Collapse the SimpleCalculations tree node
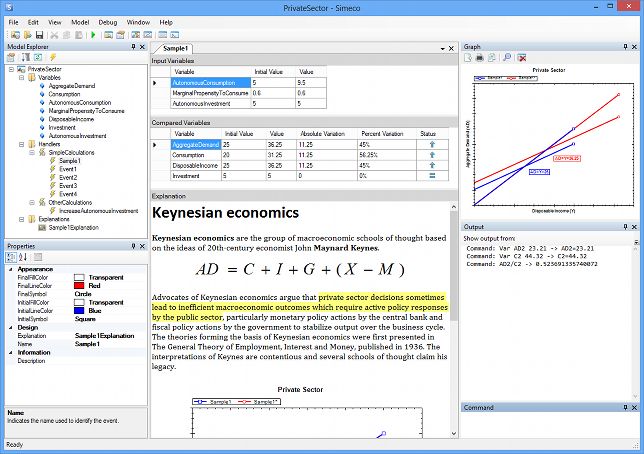The height and width of the screenshot is (454, 644). point(30,152)
